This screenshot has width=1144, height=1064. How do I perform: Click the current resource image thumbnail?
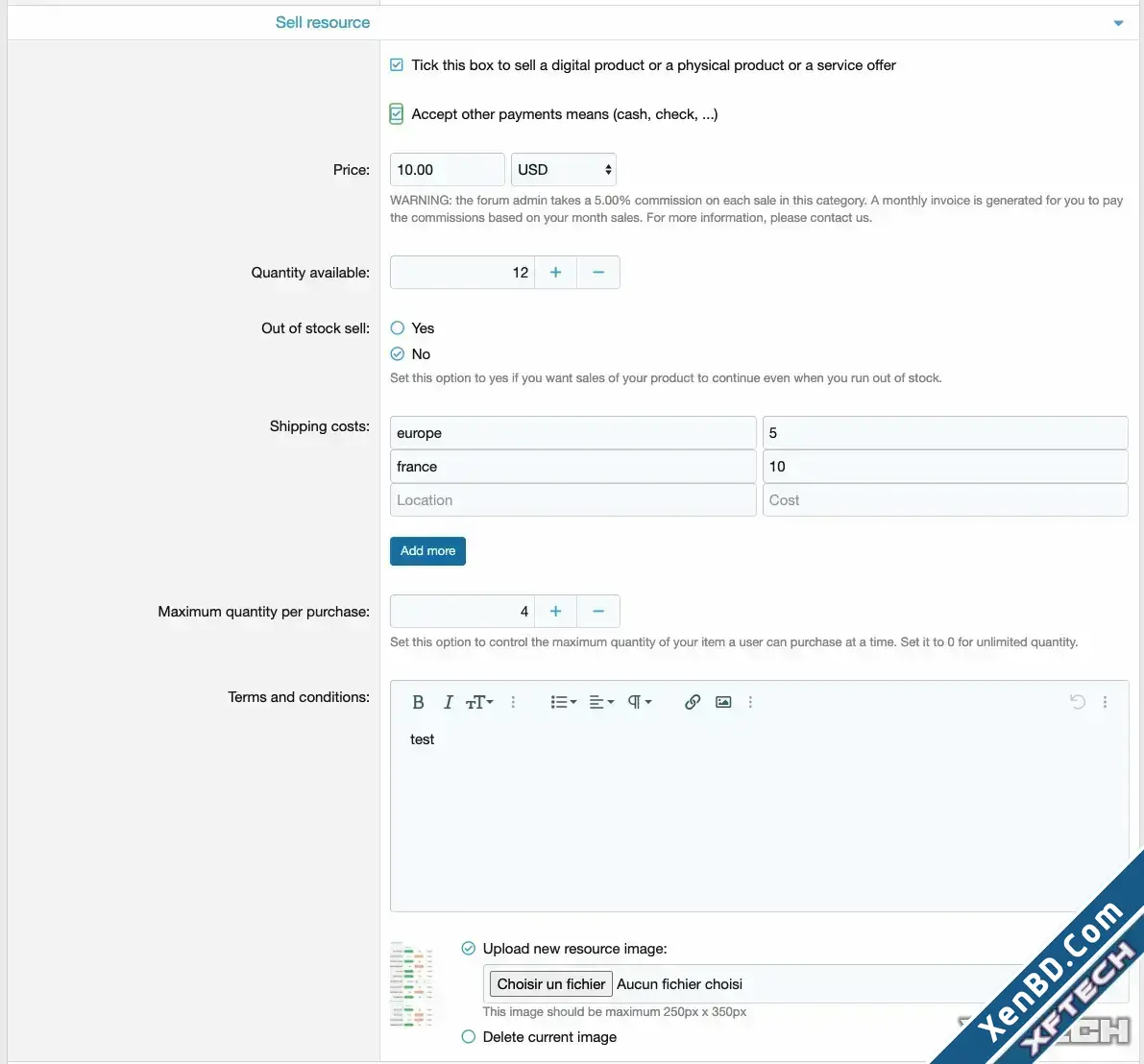coord(411,984)
